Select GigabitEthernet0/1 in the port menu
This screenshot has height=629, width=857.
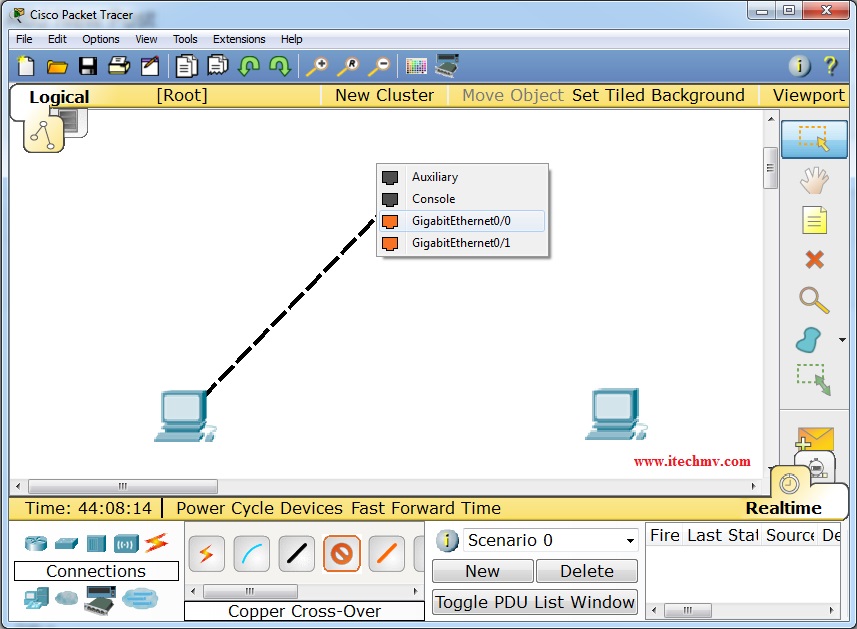click(x=462, y=243)
